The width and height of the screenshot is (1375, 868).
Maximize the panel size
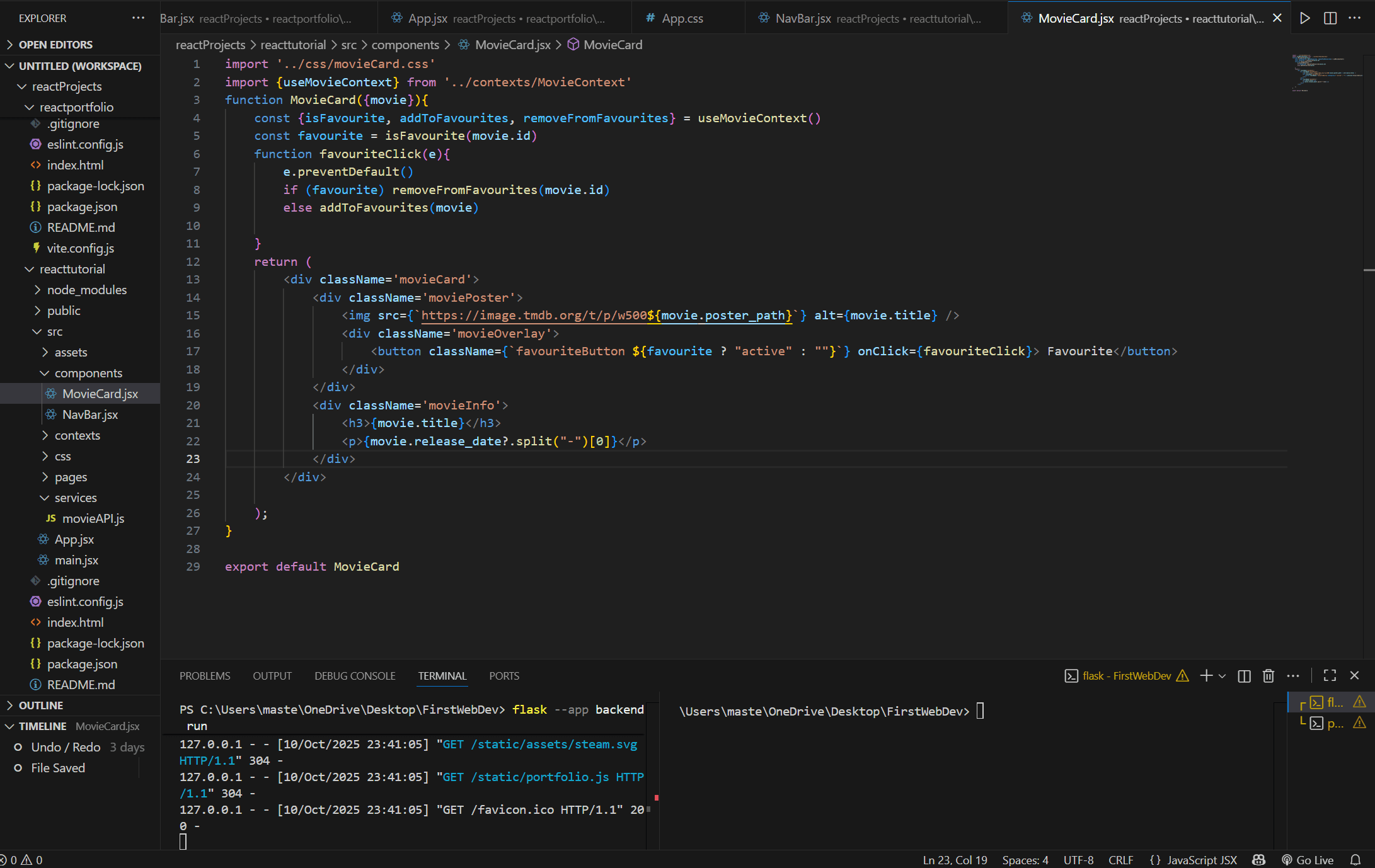point(1330,676)
